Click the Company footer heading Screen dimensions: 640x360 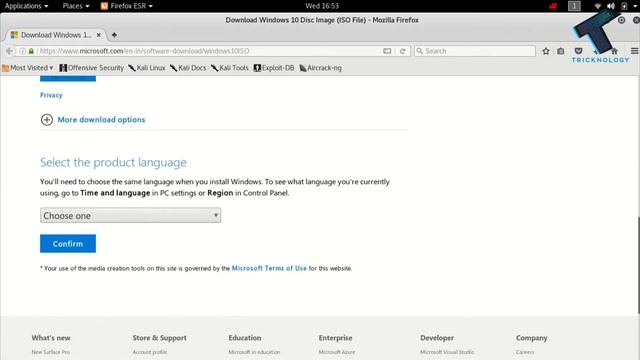pyautogui.click(x=531, y=338)
